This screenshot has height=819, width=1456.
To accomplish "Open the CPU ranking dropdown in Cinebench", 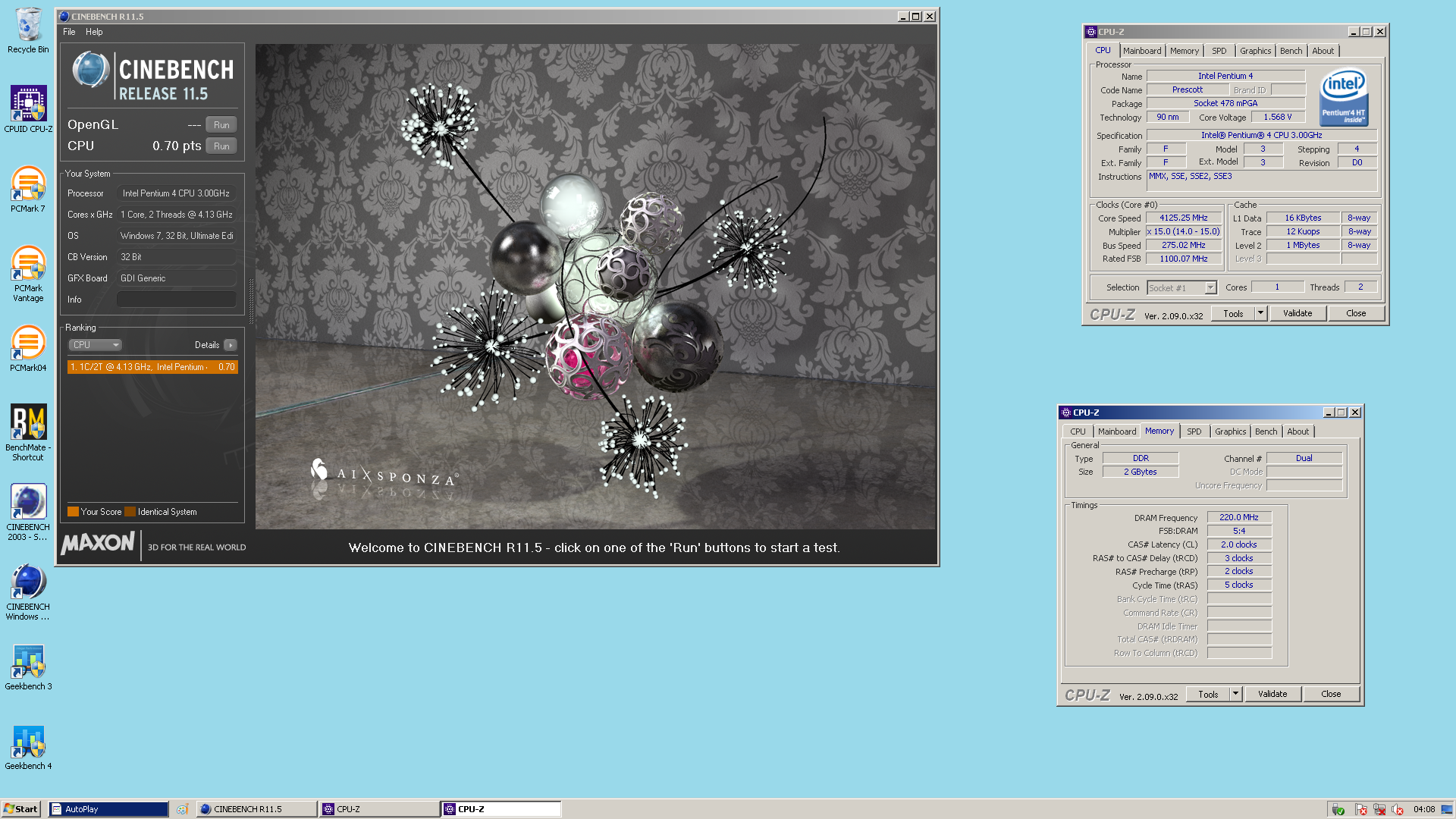I will coord(95,345).
